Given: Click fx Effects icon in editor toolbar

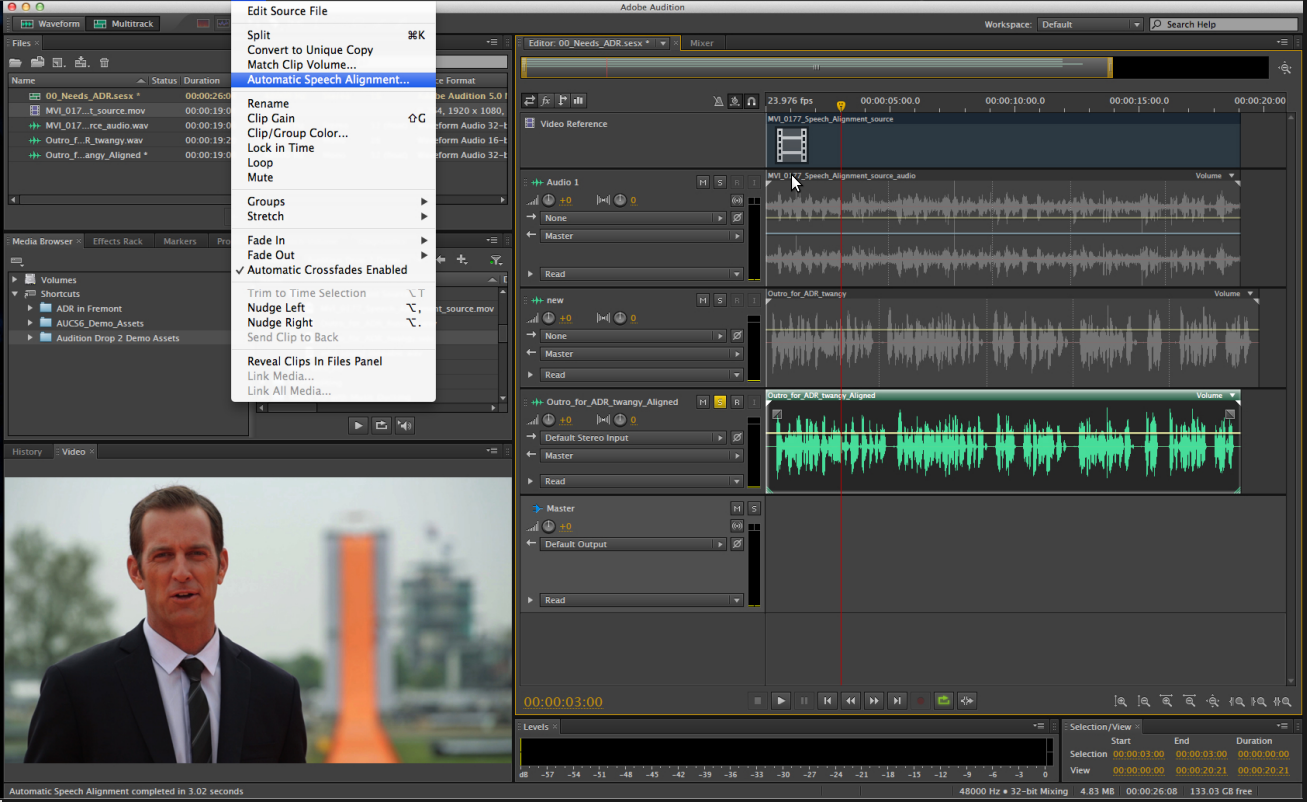Looking at the screenshot, I should point(546,101).
